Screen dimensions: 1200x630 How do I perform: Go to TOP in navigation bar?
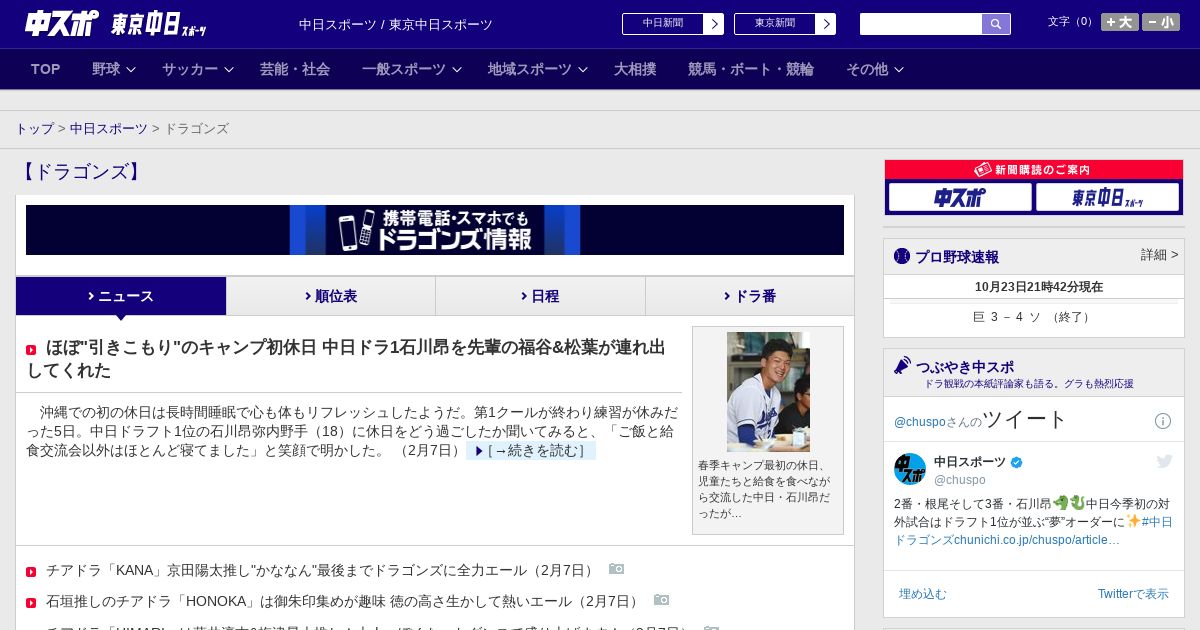point(46,69)
